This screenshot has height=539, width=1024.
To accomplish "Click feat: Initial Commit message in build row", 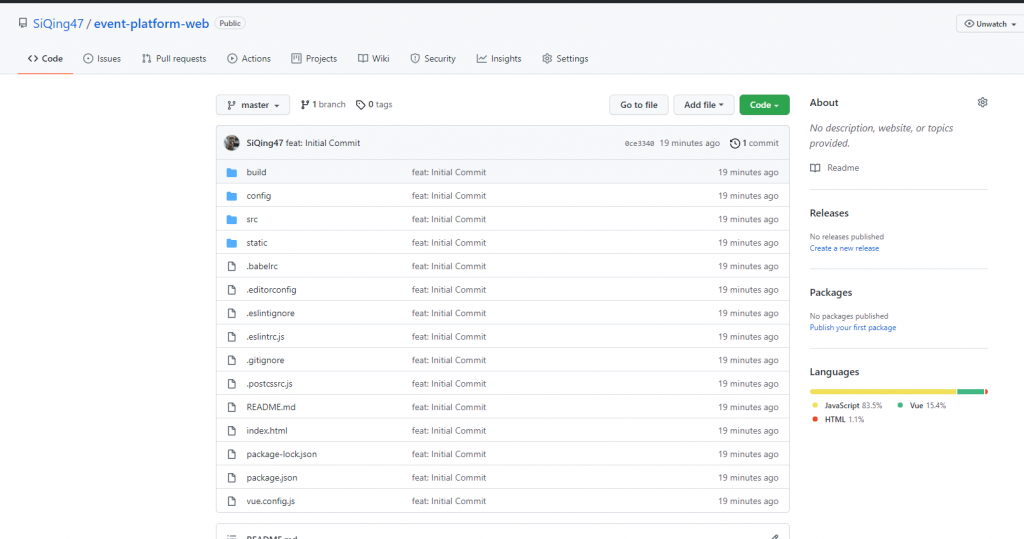I will point(449,172).
